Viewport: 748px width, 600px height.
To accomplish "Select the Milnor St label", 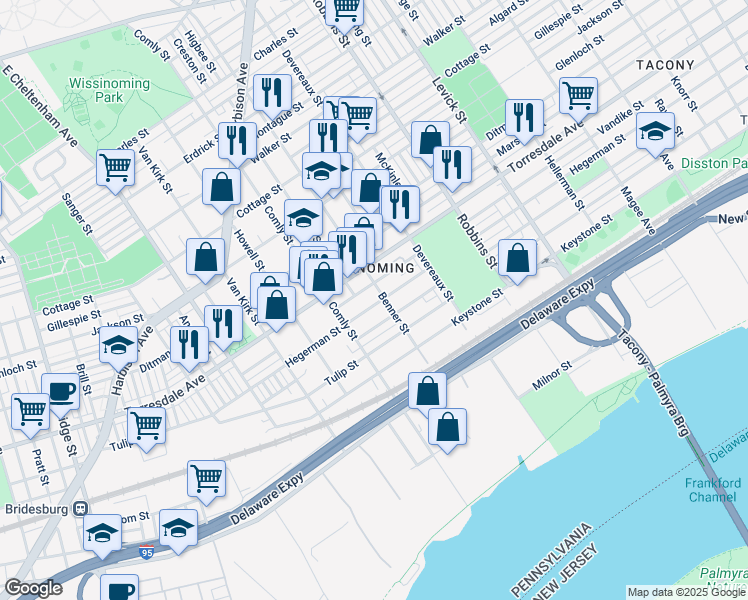I will click(x=552, y=375).
